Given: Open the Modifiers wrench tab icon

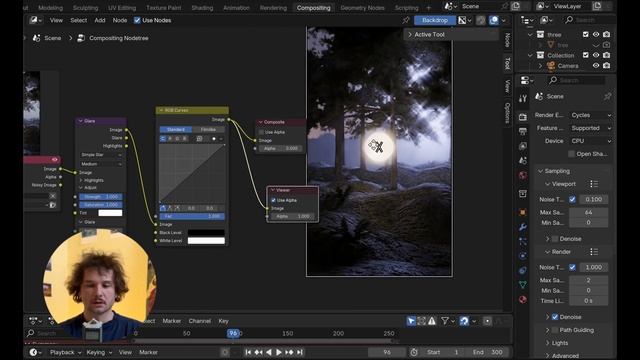Looking at the screenshot, I should 523,227.
